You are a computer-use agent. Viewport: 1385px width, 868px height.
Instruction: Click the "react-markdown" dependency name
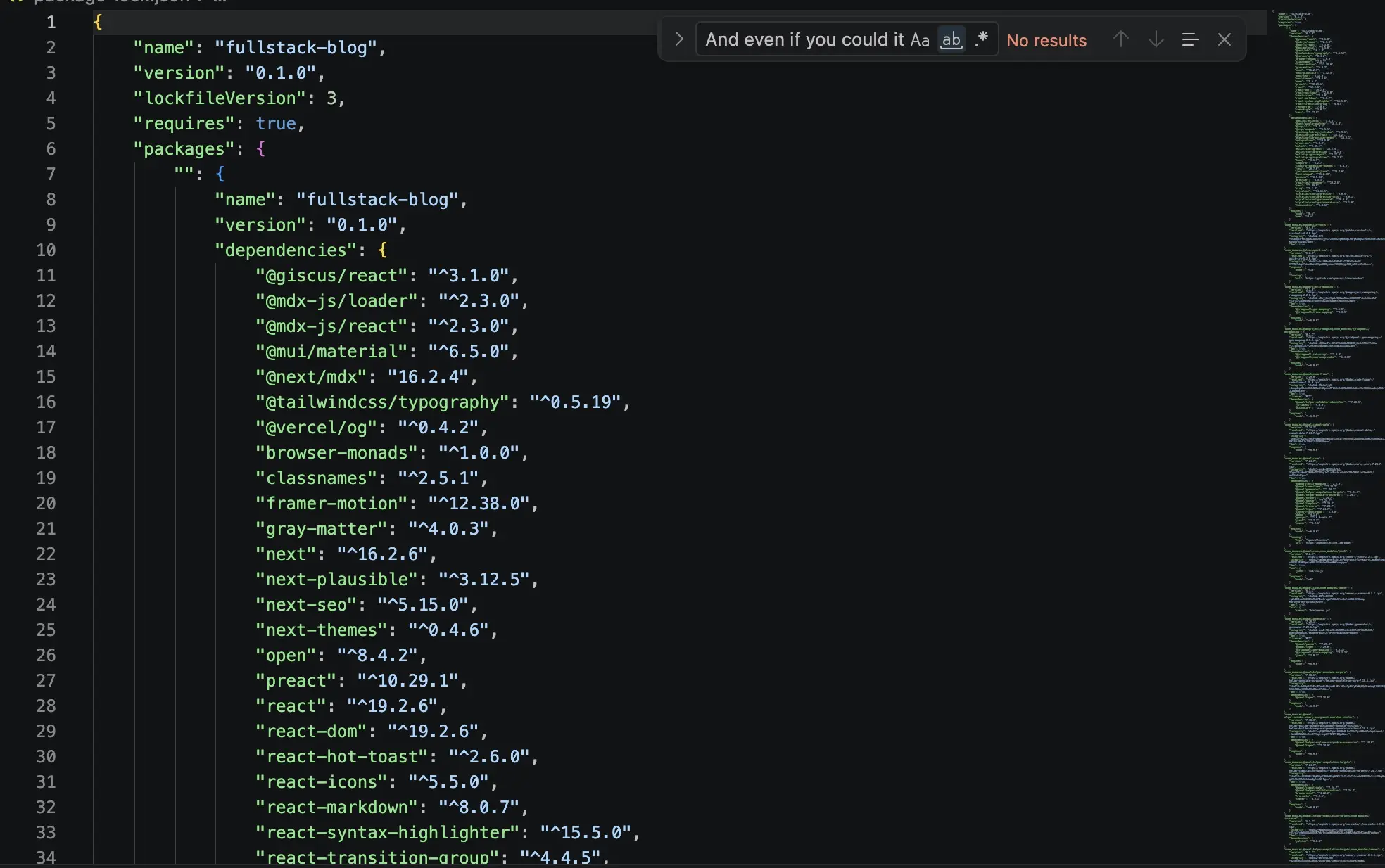[x=336, y=807]
